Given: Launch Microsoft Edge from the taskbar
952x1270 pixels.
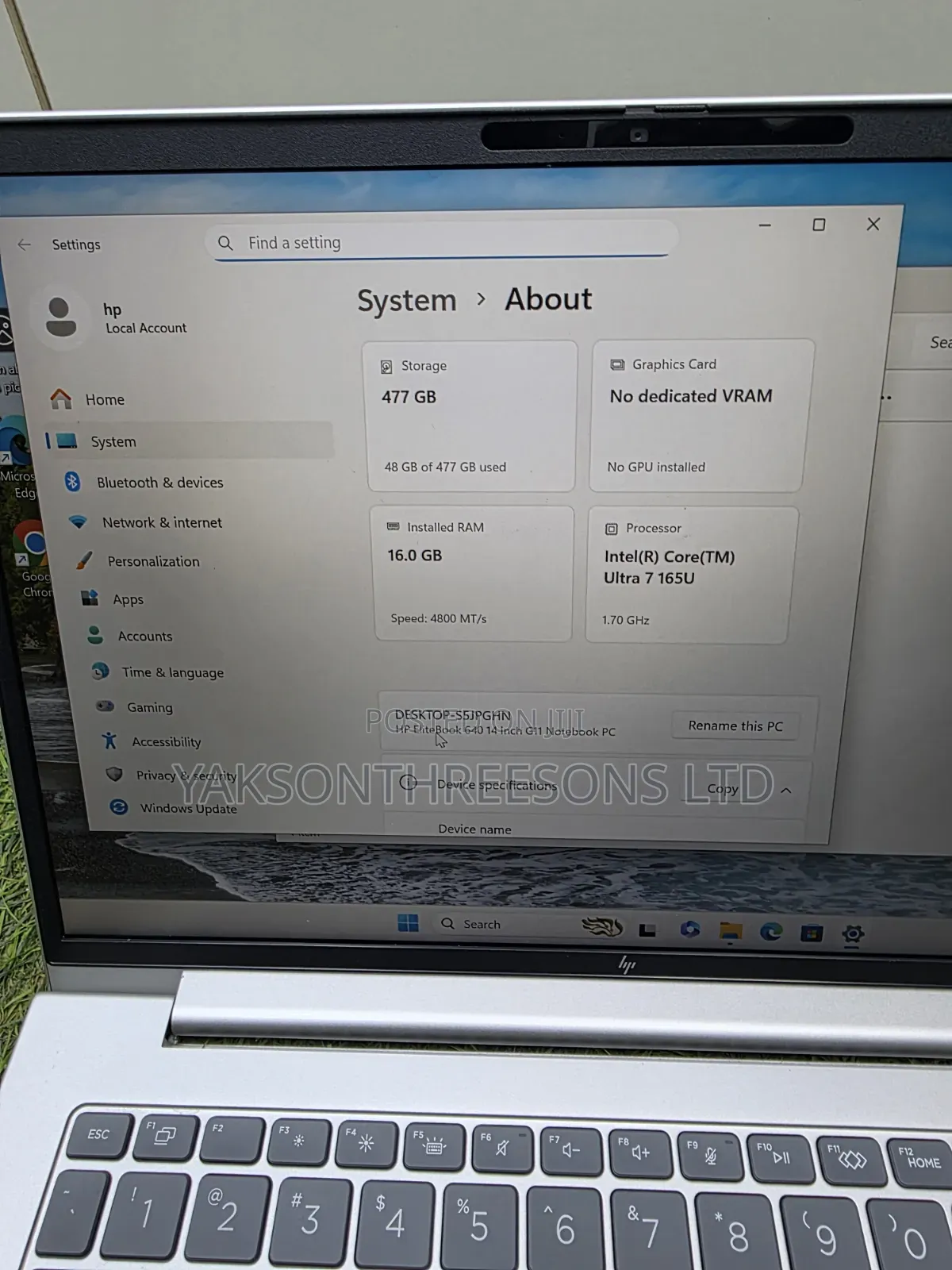Looking at the screenshot, I should [771, 932].
